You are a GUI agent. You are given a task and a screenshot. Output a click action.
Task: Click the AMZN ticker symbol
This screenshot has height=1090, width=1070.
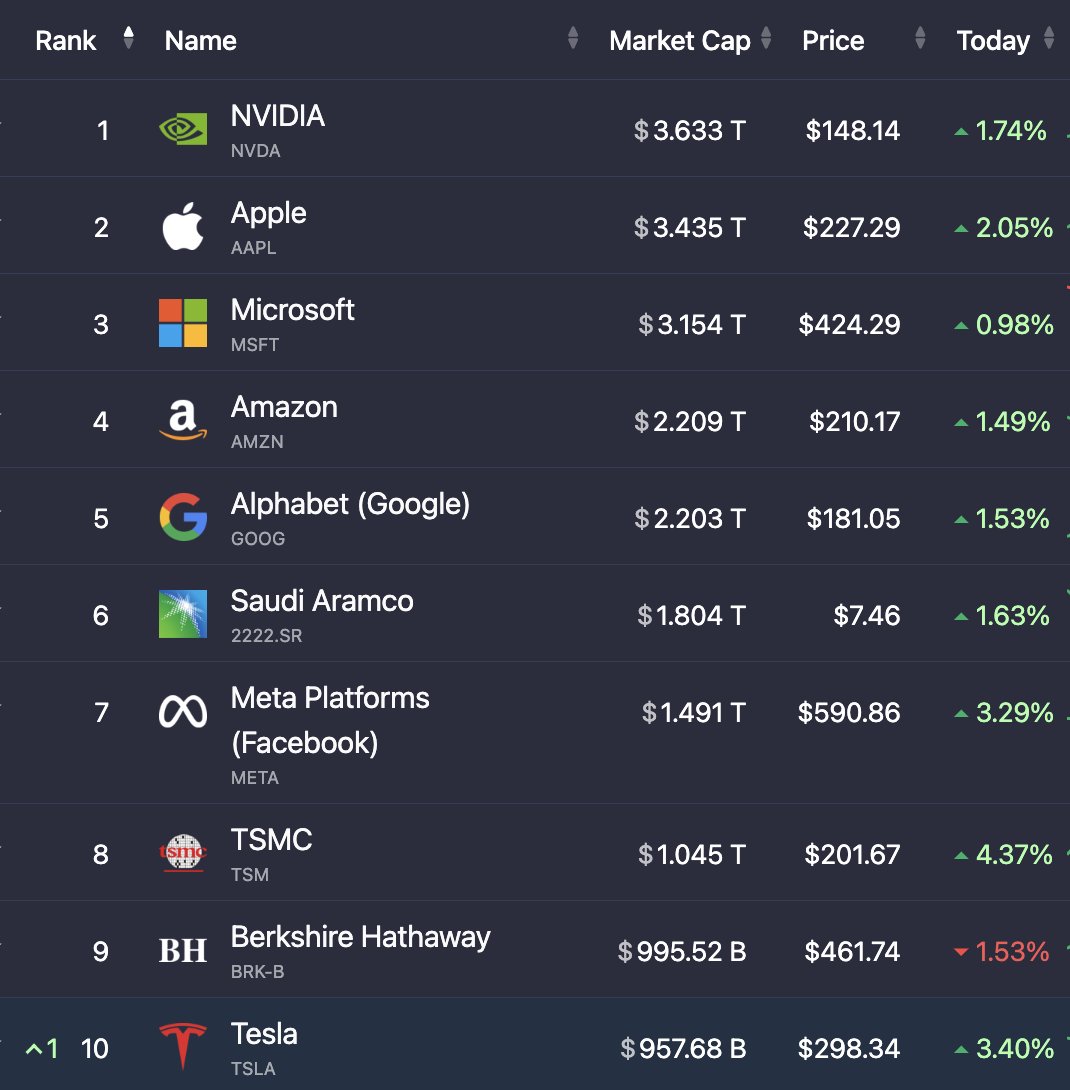[x=257, y=441]
